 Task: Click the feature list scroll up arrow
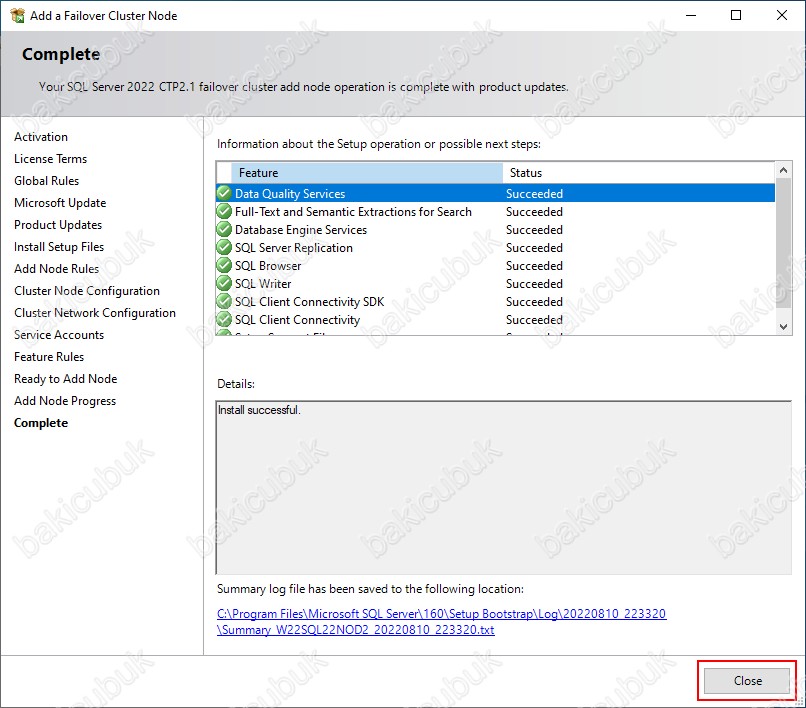point(783,170)
